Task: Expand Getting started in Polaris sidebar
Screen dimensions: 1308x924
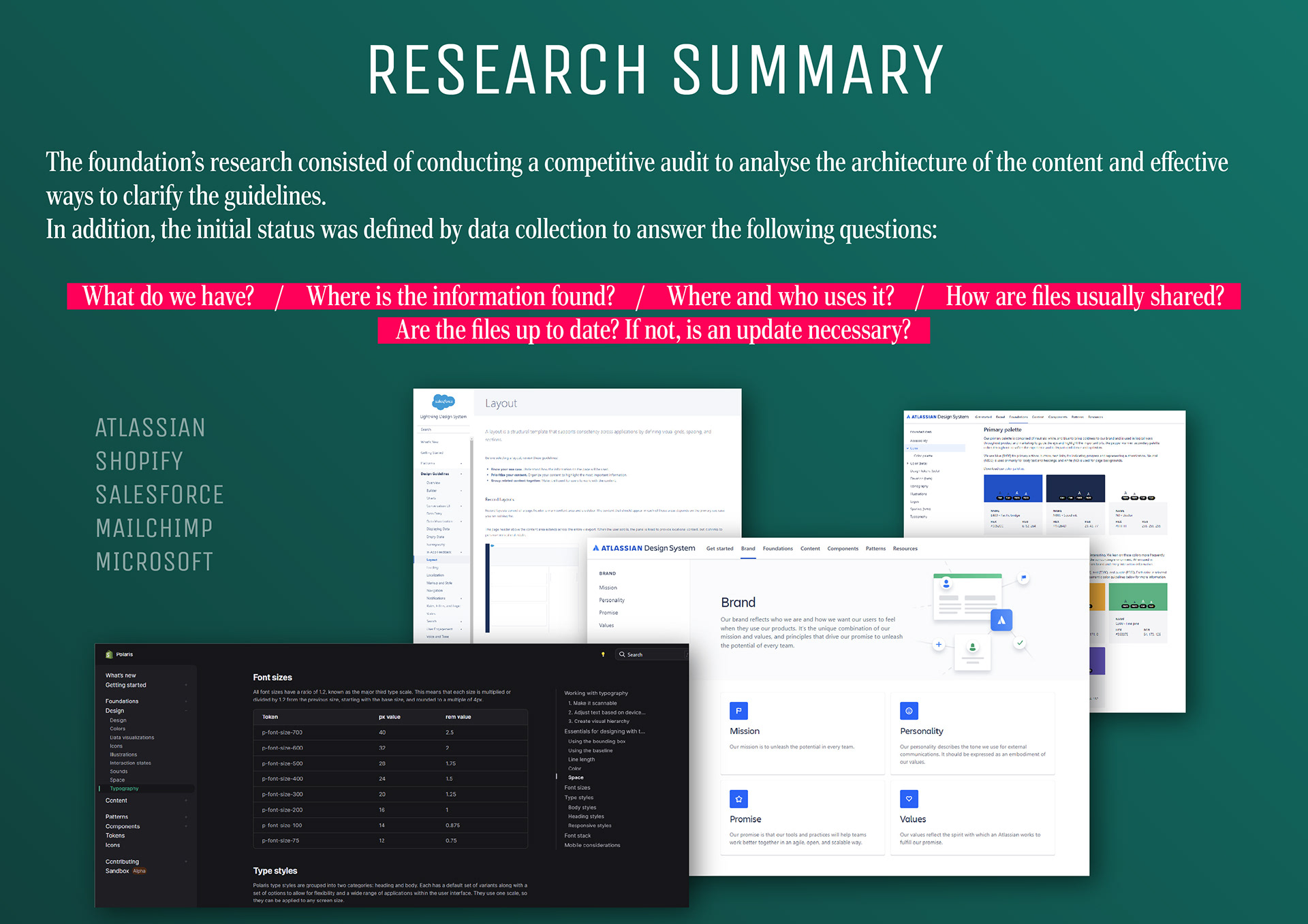Action: [x=185, y=685]
